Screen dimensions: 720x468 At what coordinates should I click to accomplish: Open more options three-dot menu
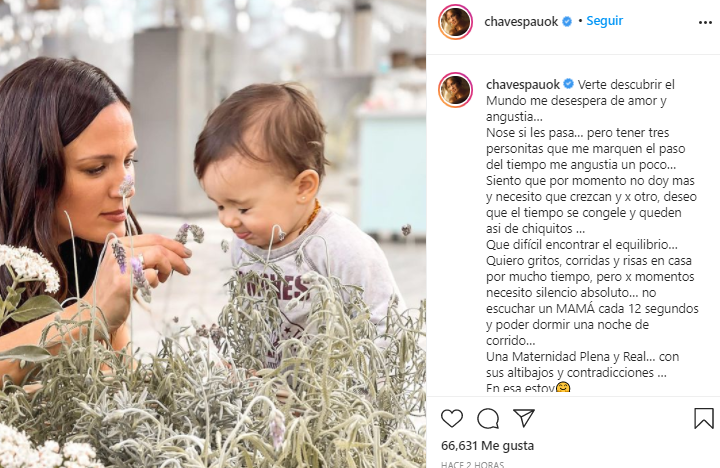705,23
